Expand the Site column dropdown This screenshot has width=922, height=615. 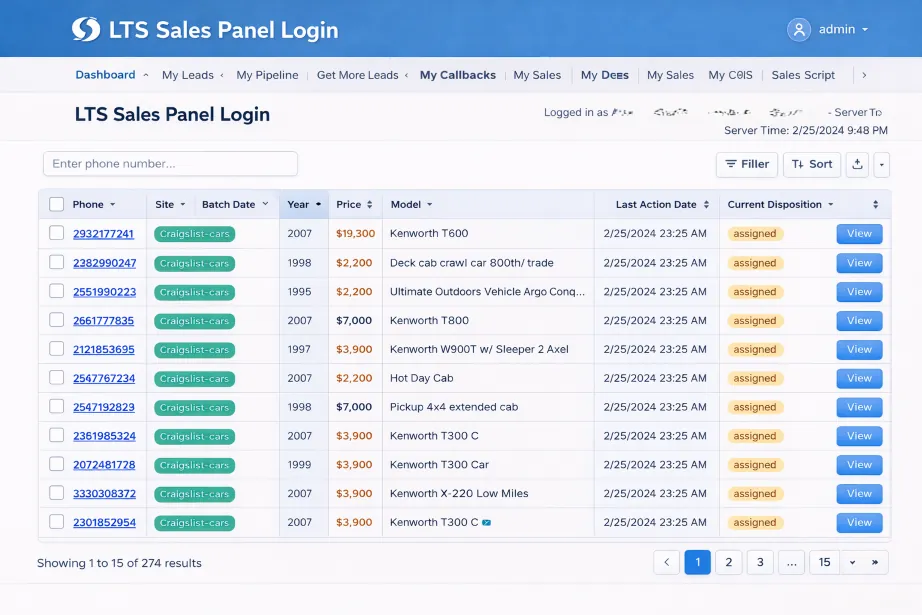[x=183, y=205]
